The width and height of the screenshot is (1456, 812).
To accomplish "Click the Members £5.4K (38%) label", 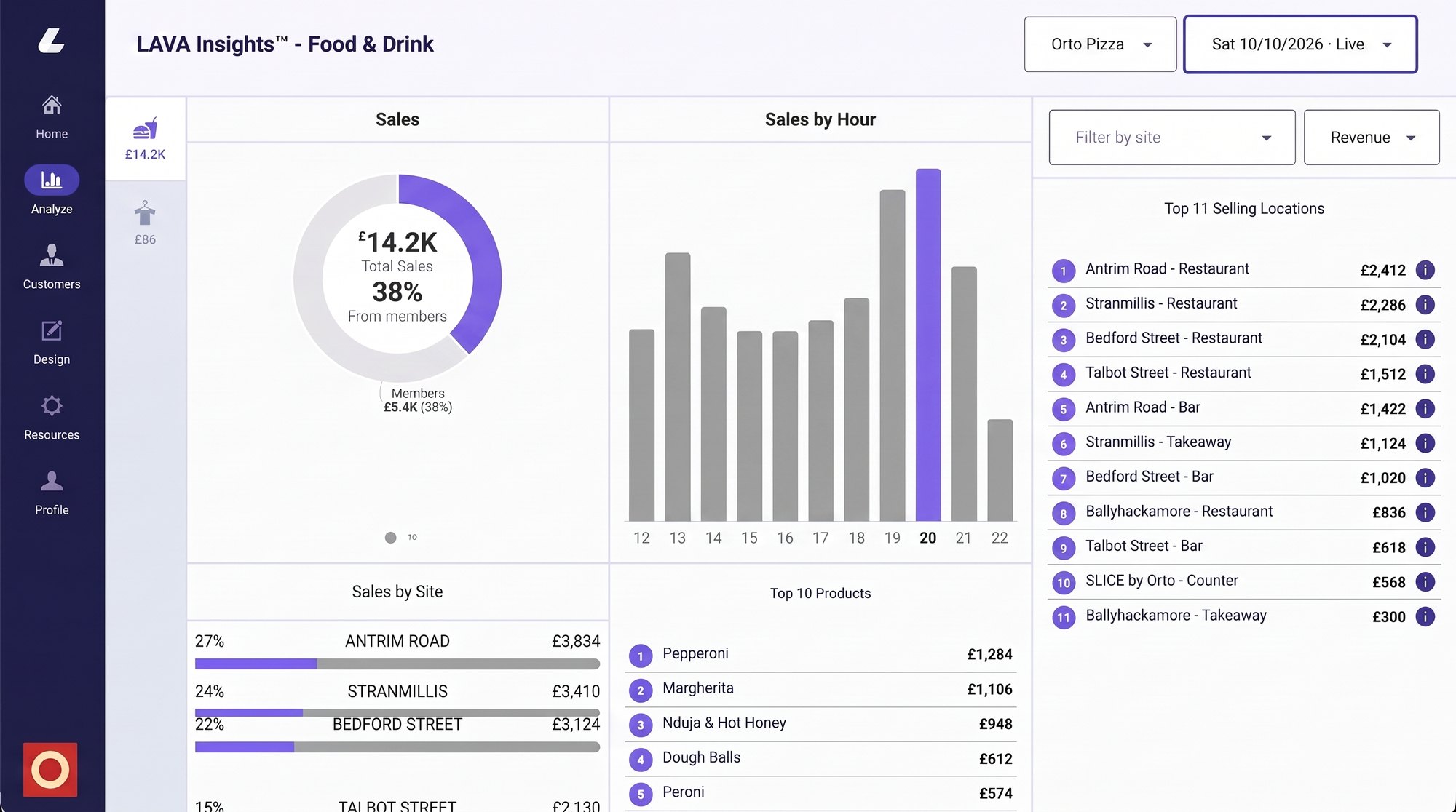I will [418, 400].
